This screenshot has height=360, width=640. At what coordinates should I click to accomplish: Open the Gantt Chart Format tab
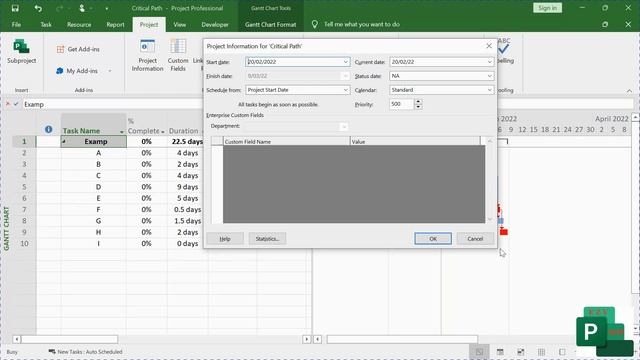[x=270, y=24]
